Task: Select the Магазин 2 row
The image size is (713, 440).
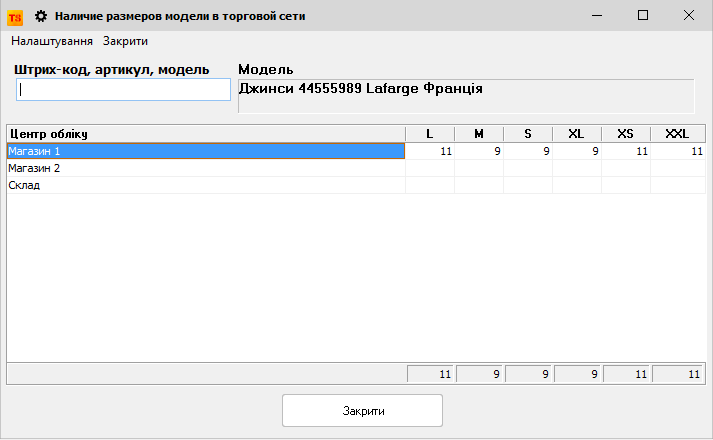Action: click(205, 168)
